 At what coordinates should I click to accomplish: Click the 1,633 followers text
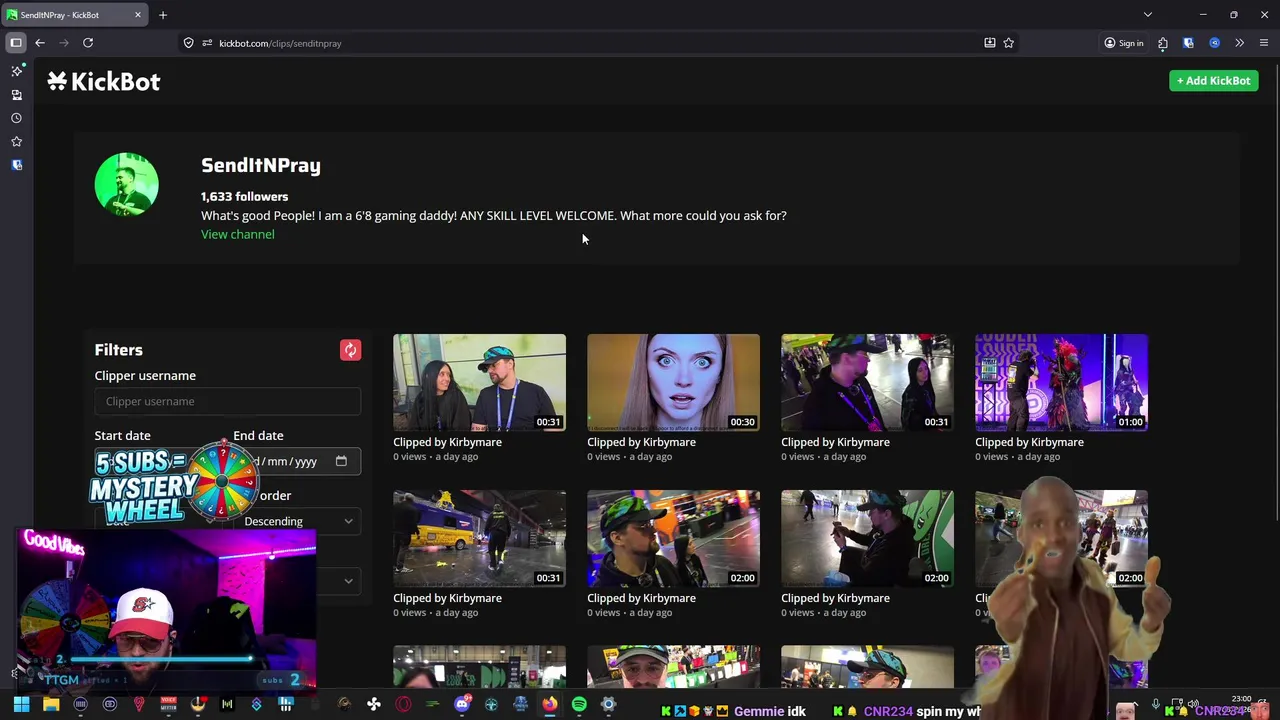coord(245,197)
